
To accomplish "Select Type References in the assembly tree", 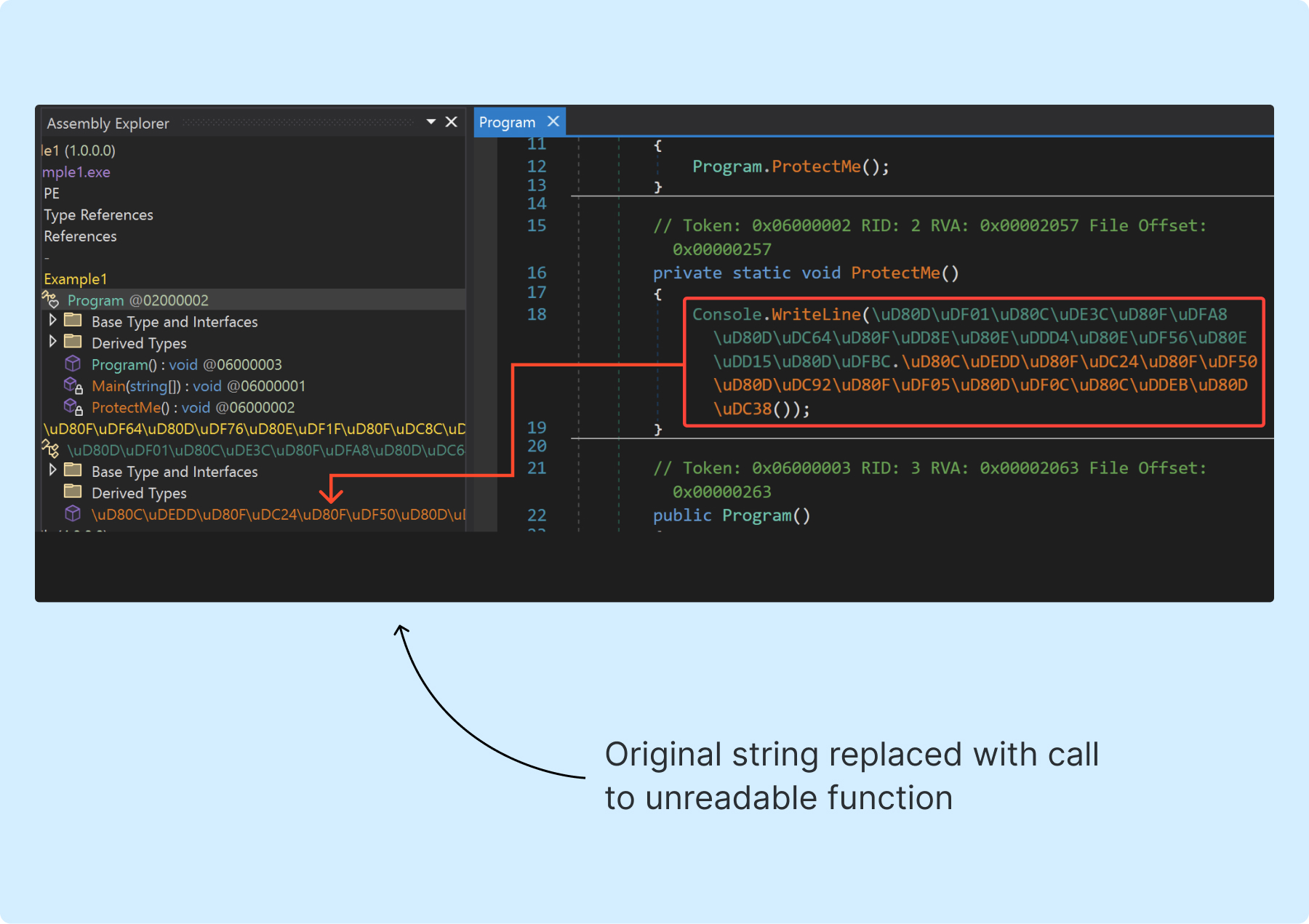I will (x=98, y=215).
